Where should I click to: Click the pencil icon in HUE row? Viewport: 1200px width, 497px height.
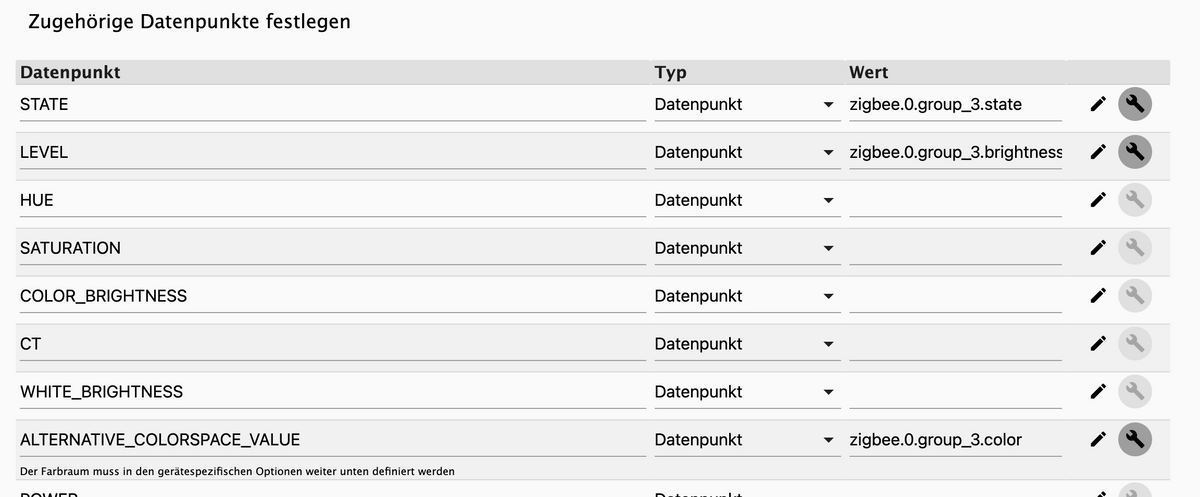(x=1098, y=200)
